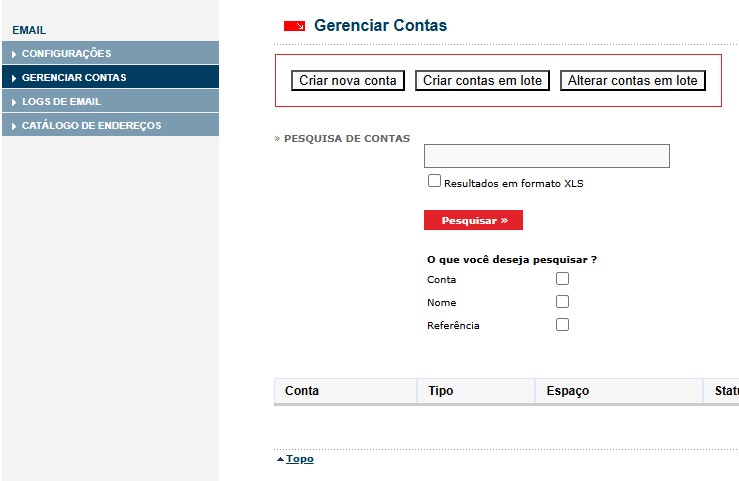Toggle the Referência checkbox
The width and height of the screenshot is (739, 481).
(562, 325)
